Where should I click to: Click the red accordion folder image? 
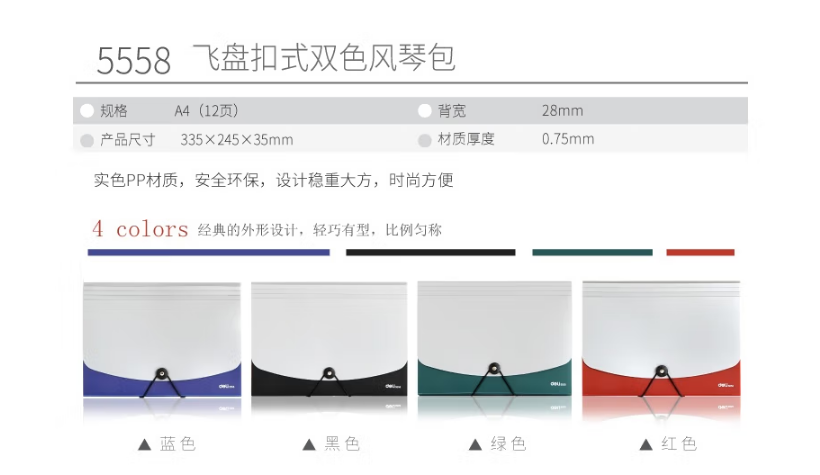coord(661,339)
